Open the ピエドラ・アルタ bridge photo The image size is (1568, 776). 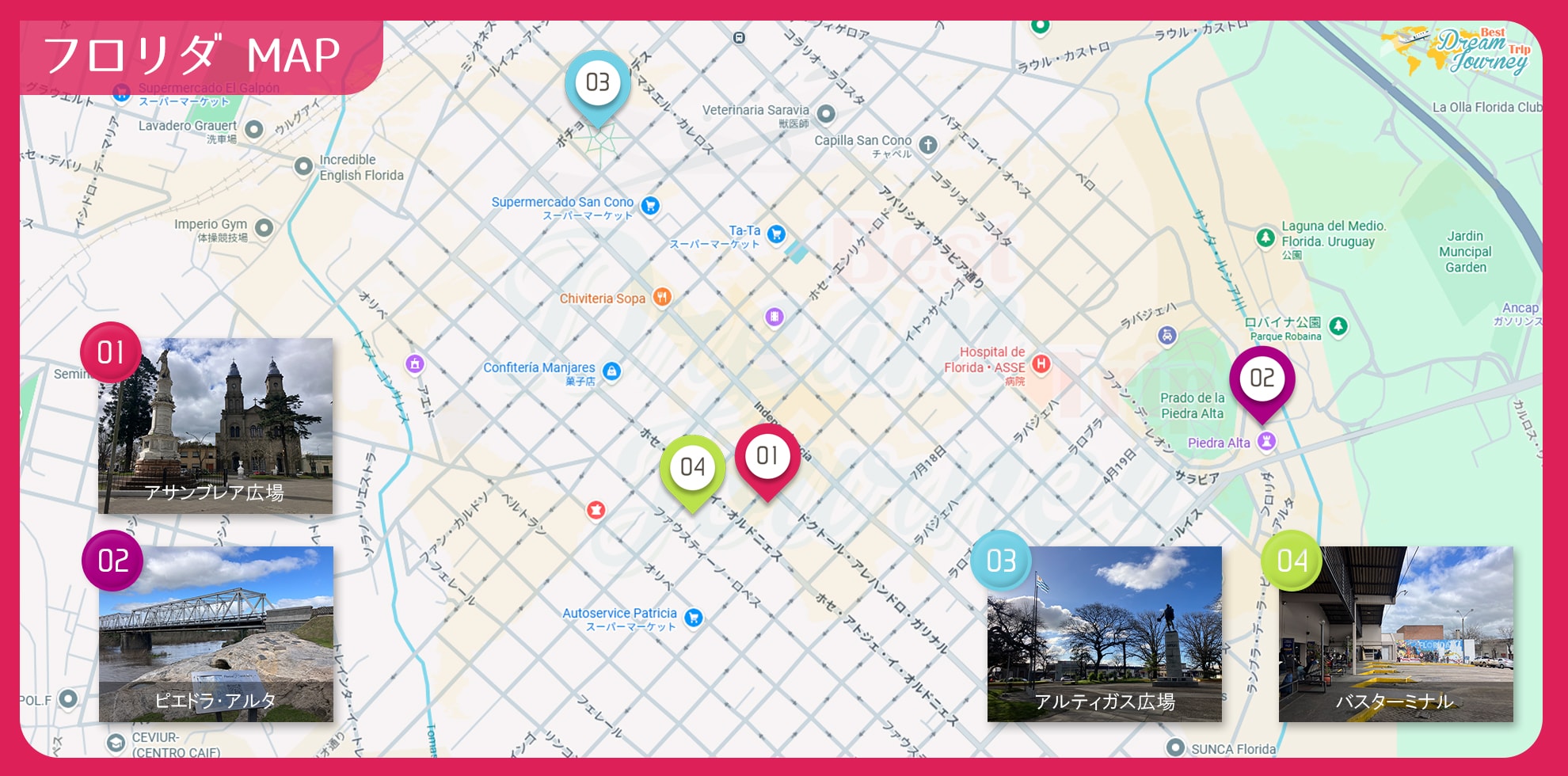click(x=216, y=634)
